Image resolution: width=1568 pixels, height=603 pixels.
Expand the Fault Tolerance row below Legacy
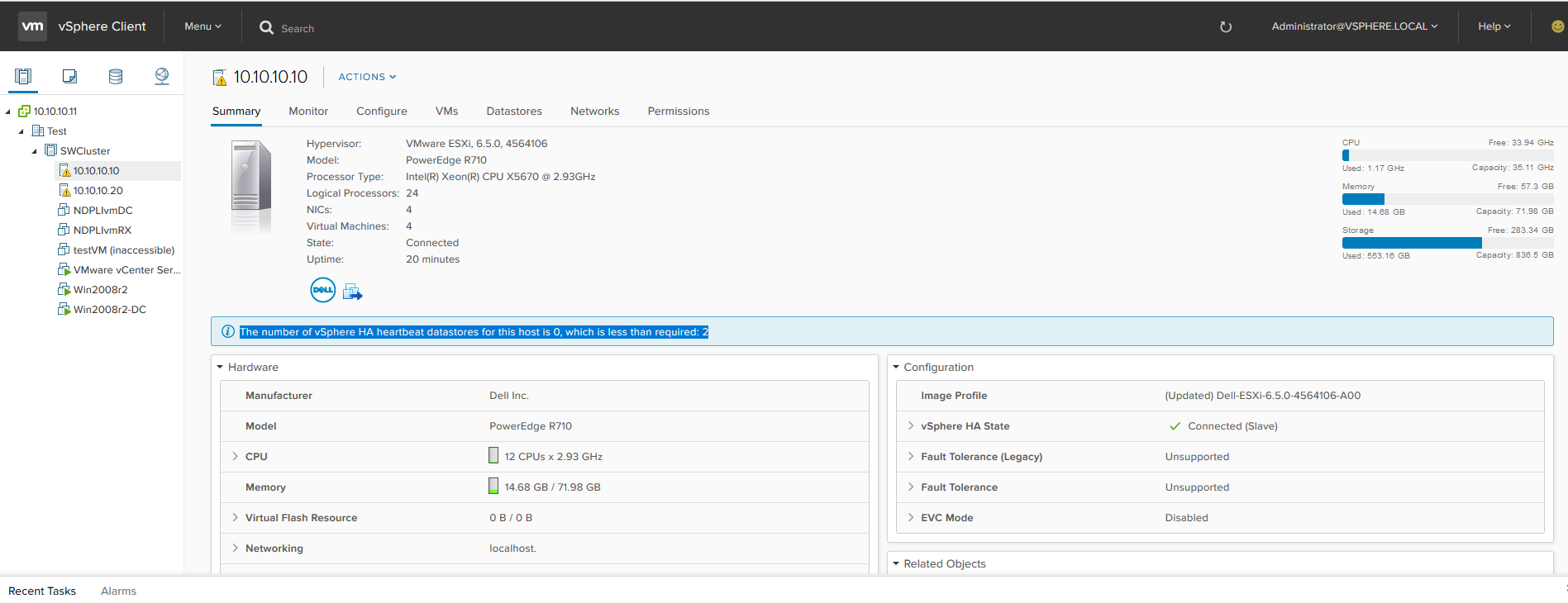911,487
